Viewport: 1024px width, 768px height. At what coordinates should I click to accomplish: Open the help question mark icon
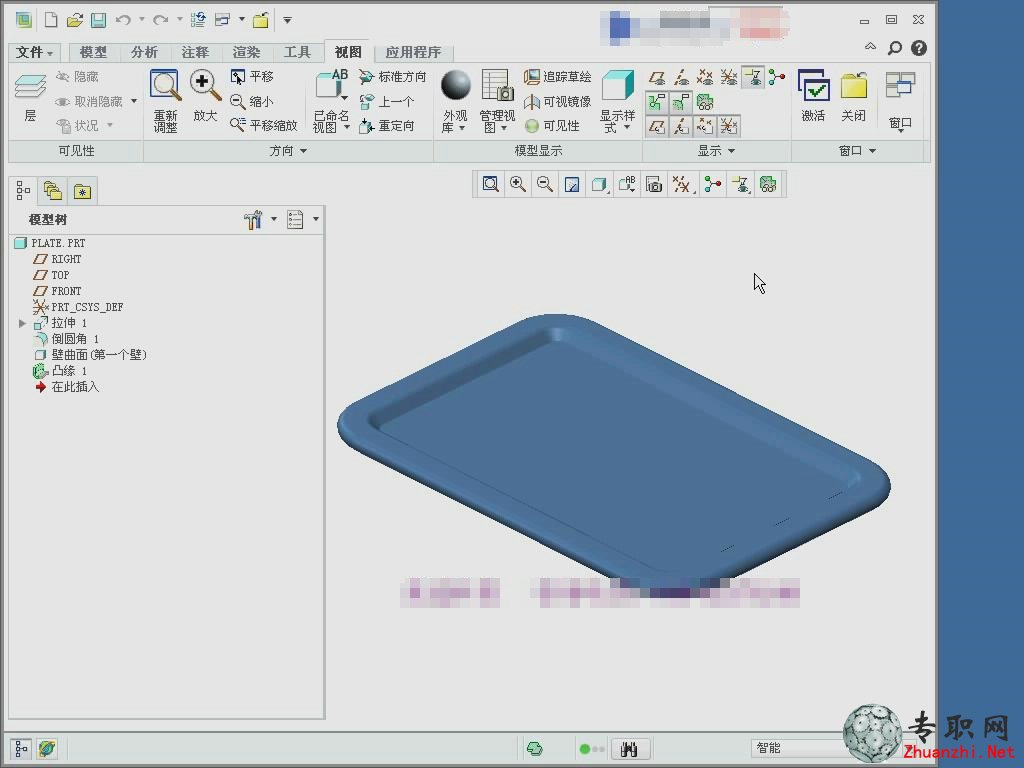coord(919,48)
